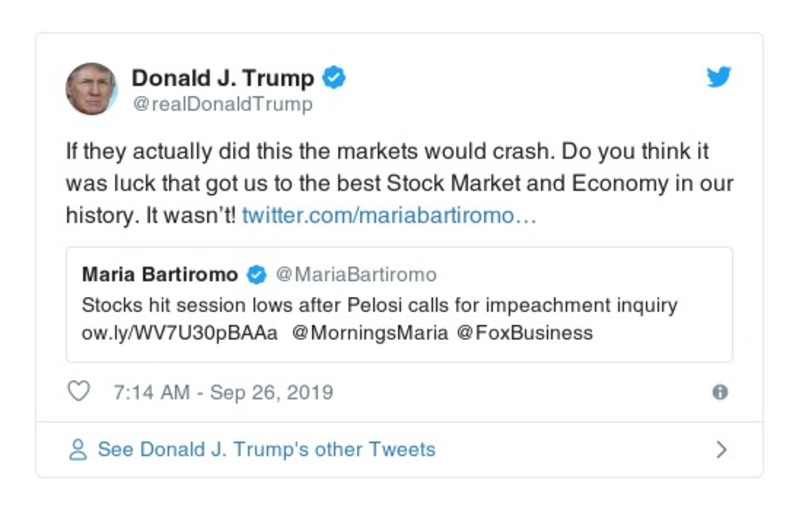Image resolution: width=799 pixels, height=513 pixels.
Task: Click the Twitter bird logo
Action: point(719,78)
